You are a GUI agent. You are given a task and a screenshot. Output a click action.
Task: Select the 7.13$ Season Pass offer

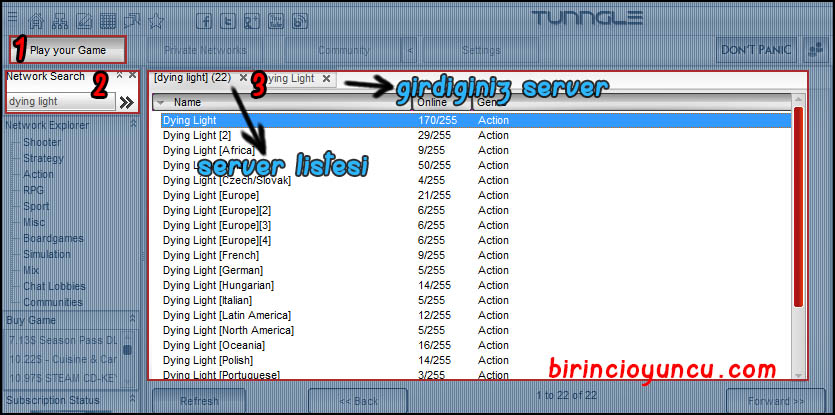[64, 340]
